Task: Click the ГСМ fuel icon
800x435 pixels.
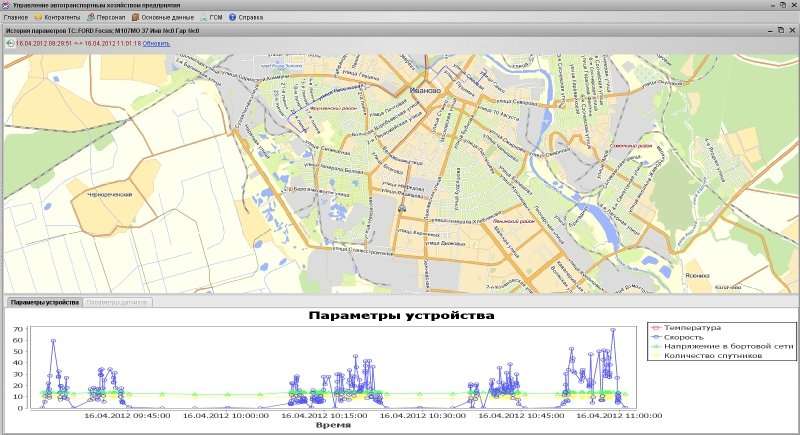Action: (204, 17)
